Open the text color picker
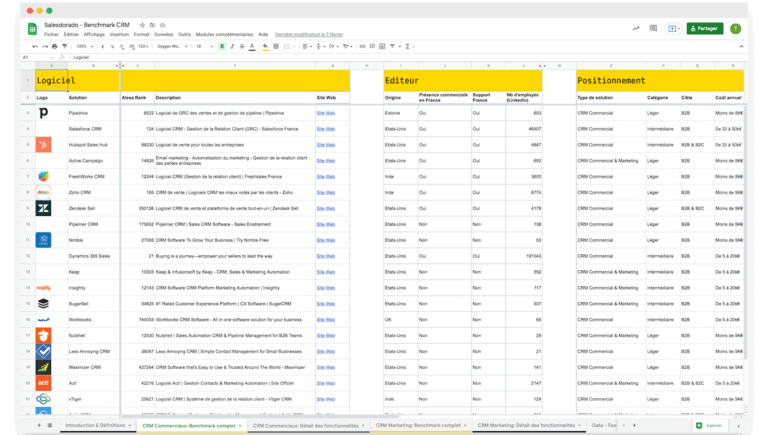 click(x=252, y=47)
